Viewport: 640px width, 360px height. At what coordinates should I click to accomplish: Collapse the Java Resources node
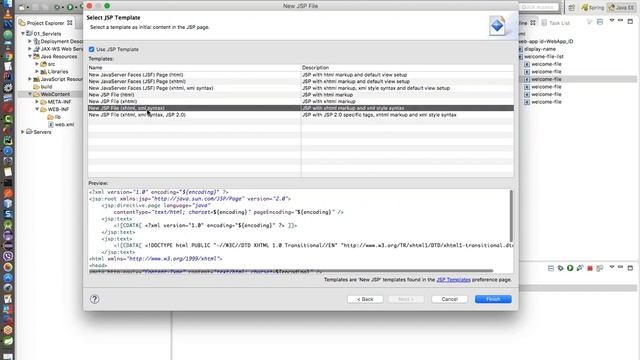click(x=30, y=56)
